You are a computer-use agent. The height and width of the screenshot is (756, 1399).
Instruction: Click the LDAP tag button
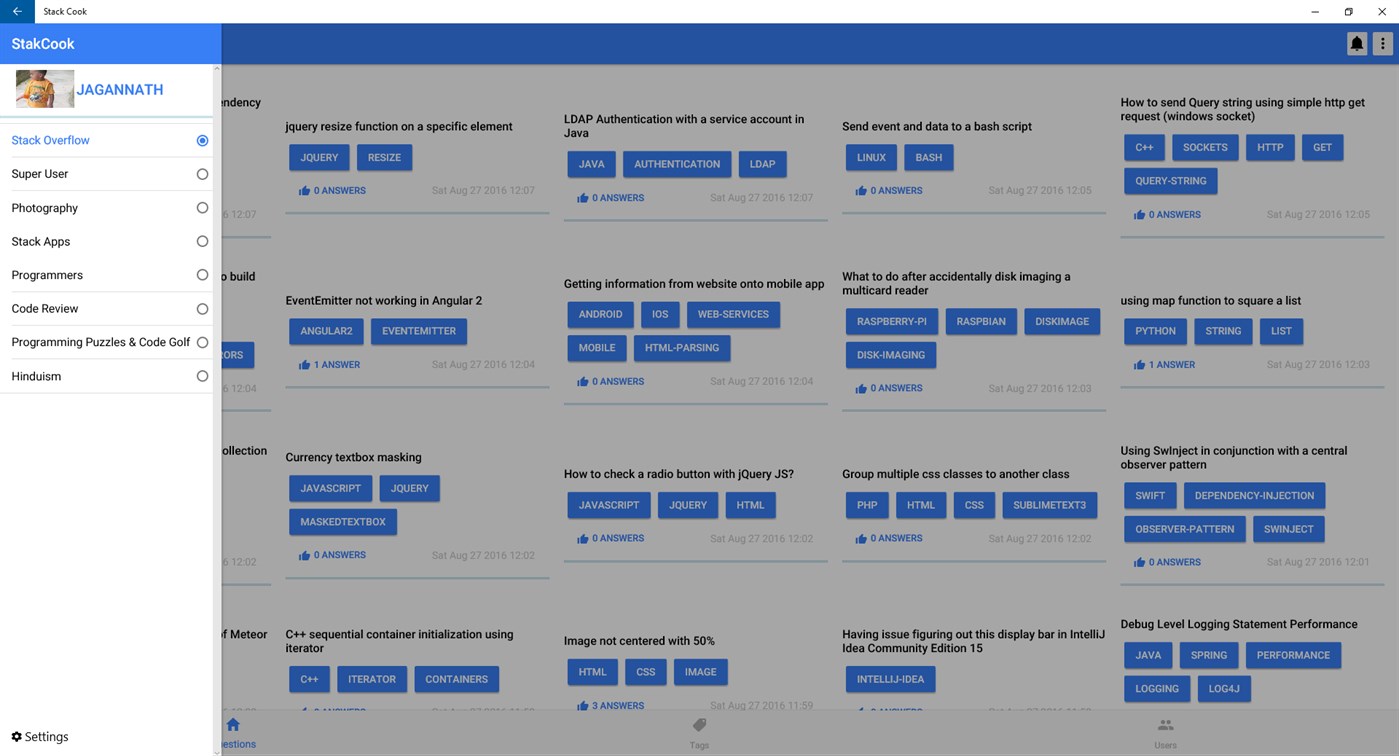(x=762, y=164)
